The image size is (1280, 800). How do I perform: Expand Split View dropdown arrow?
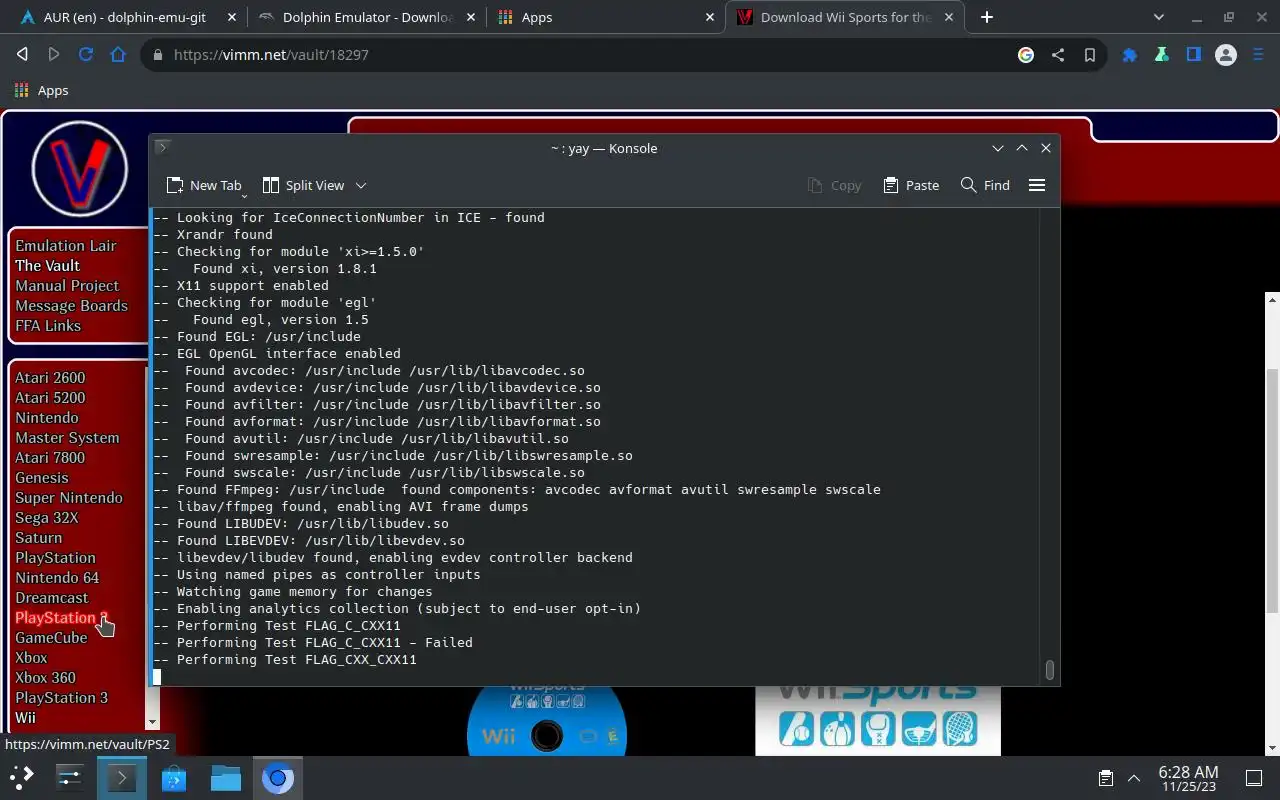[361, 185]
